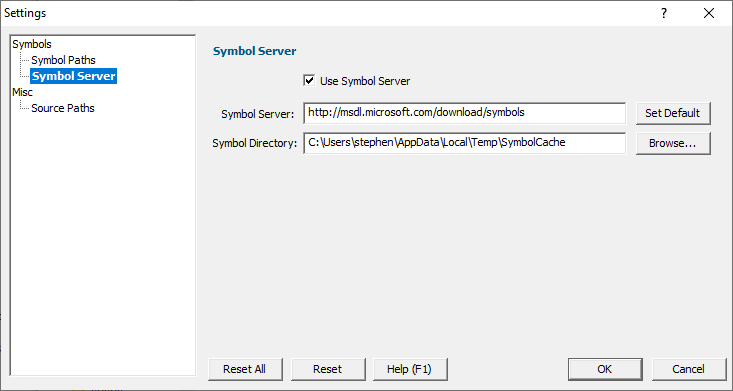The width and height of the screenshot is (733, 391).
Task: Open the Browse... directory picker
Action: pyautogui.click(x=673, y=144)
